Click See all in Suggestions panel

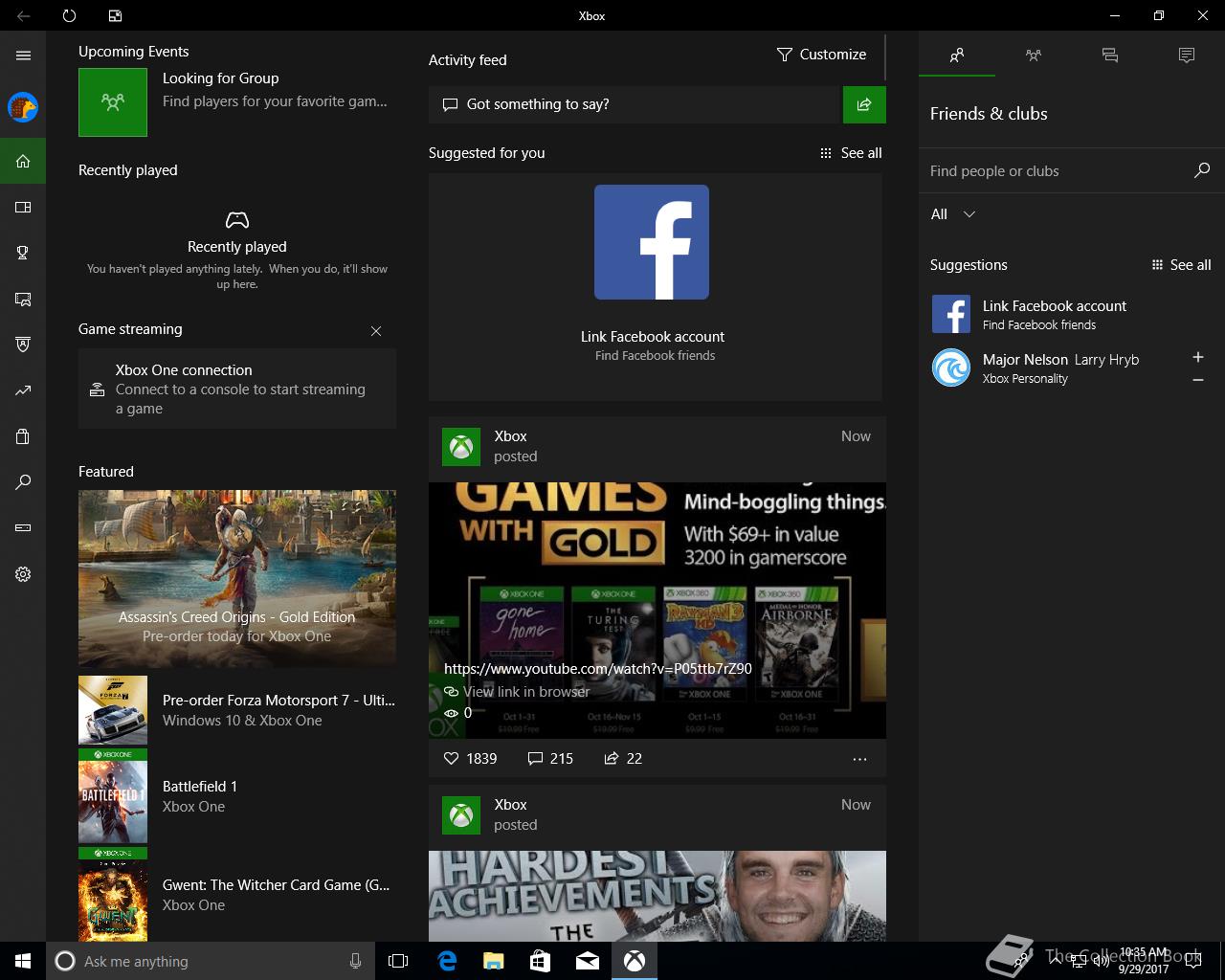coord(1181,265)
